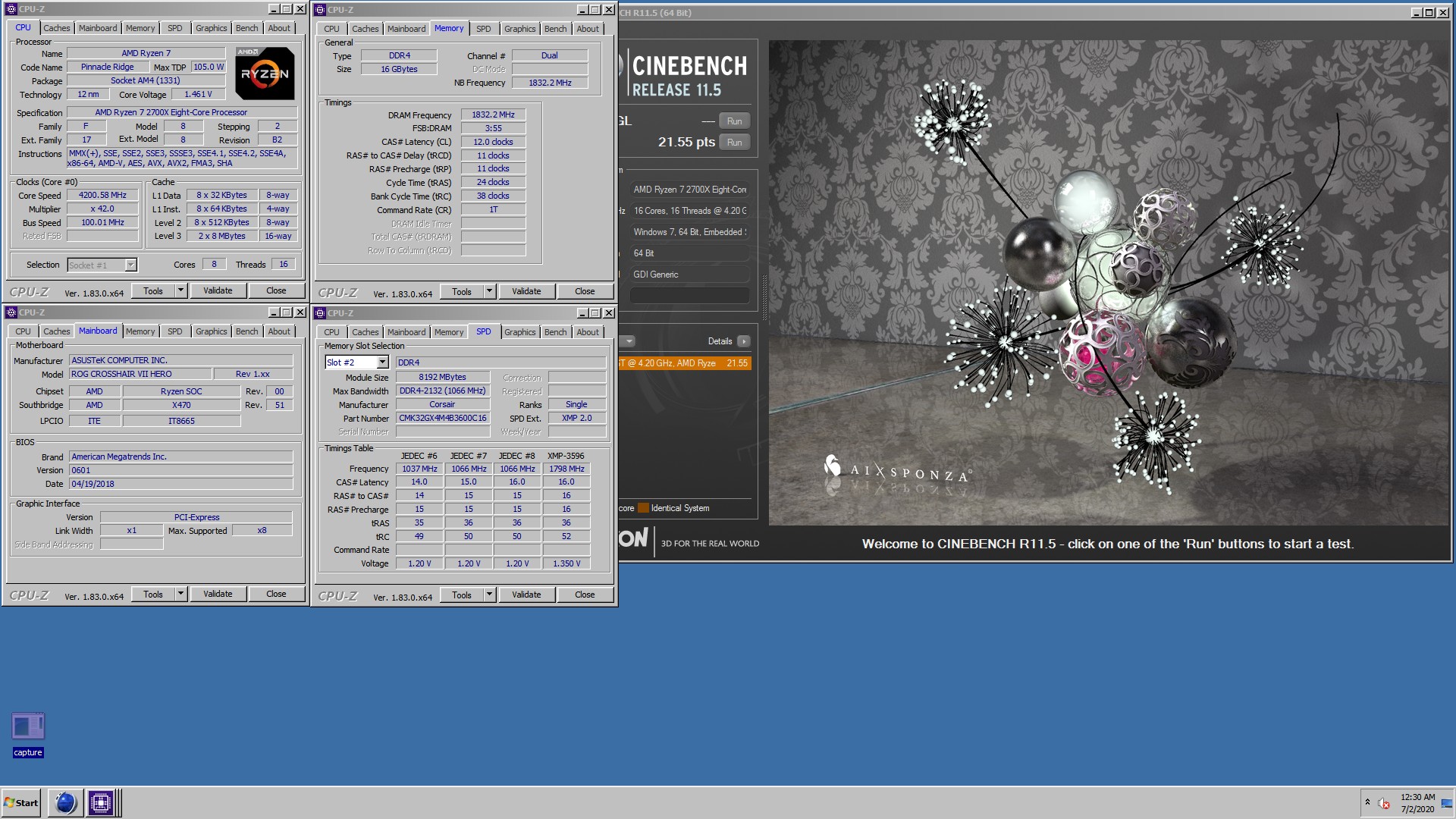Click Validate in the SPD window
The image size is (1456, 819).
pos(526,595)
